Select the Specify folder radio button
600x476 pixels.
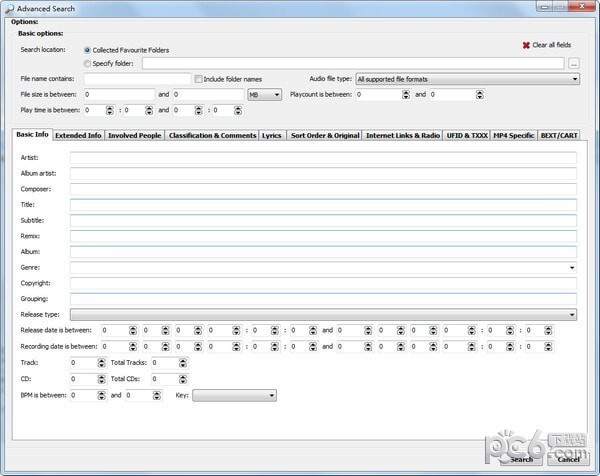(87, 64)
